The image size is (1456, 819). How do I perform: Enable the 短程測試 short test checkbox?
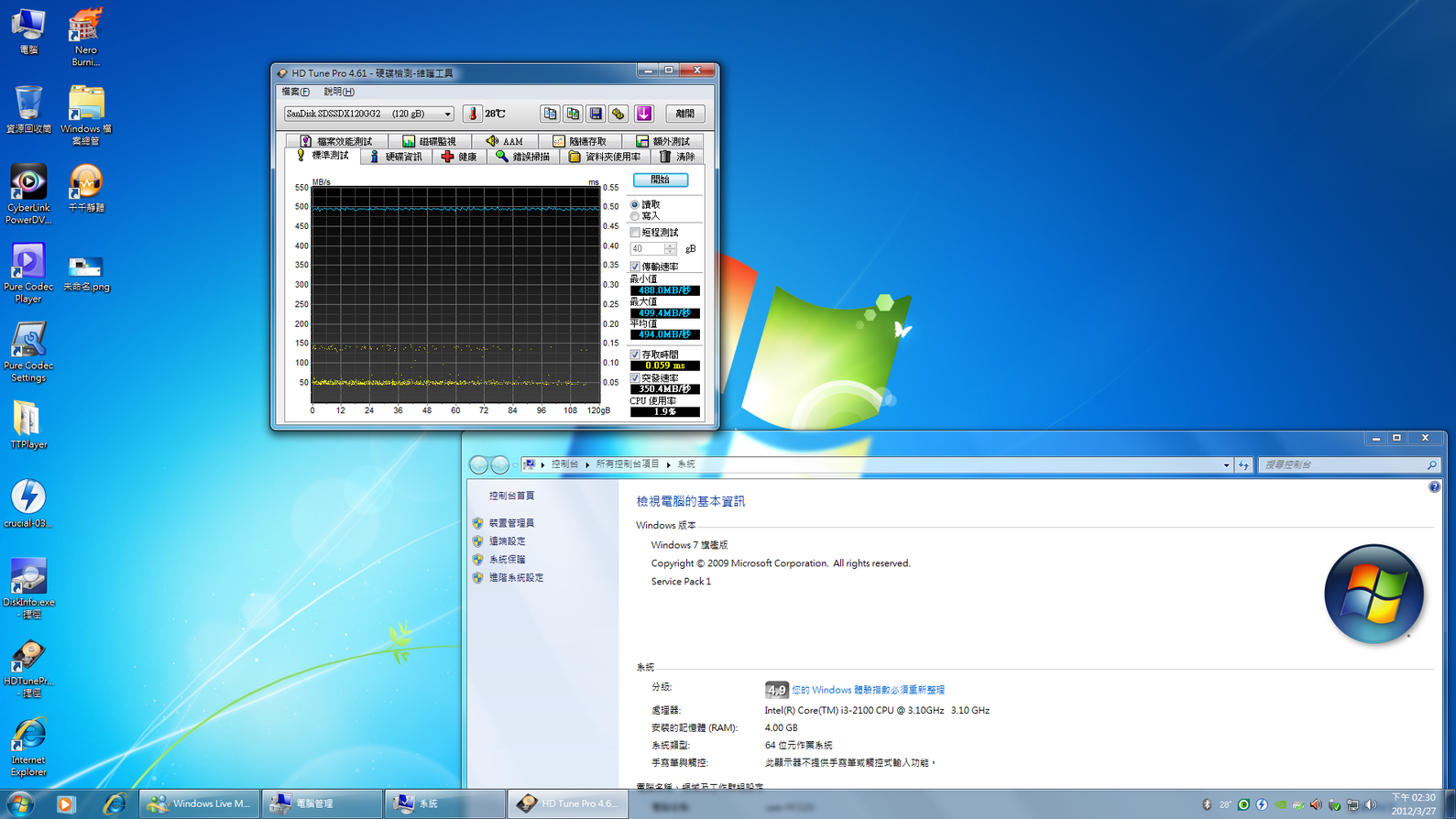coord(635,233)
